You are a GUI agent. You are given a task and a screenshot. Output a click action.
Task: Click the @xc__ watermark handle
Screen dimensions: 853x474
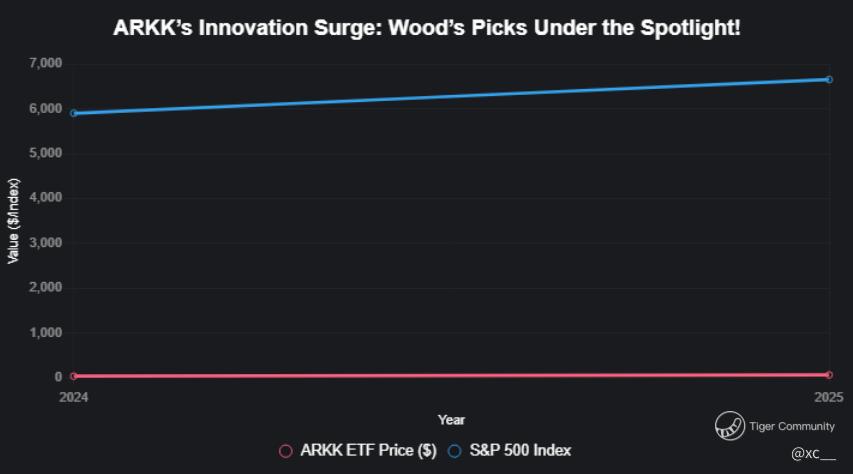pos(812,454)
